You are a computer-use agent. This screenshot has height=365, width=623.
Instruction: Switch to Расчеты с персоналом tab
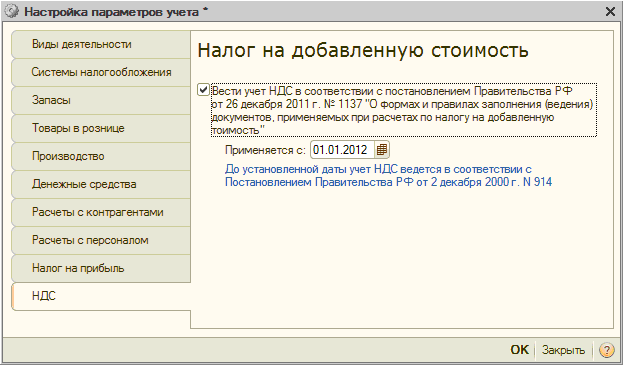coord(101,240)
